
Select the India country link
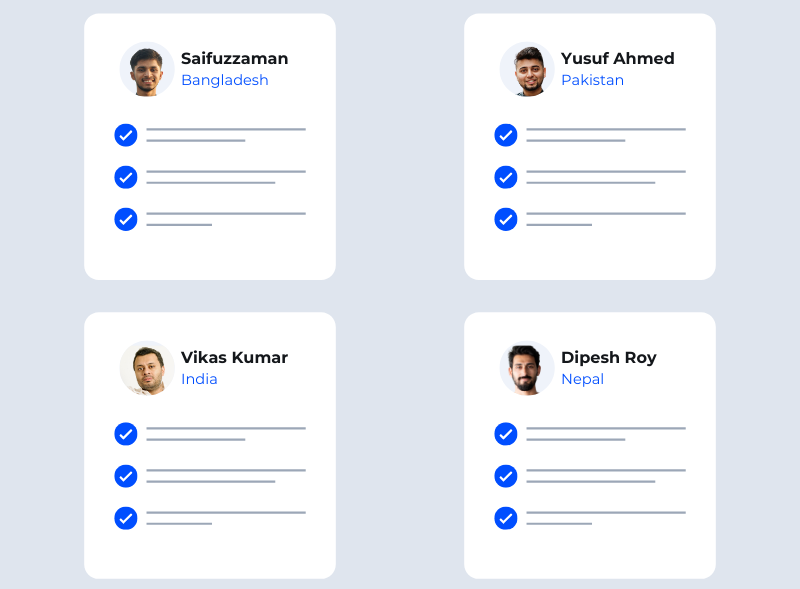[x=199, y=379]
